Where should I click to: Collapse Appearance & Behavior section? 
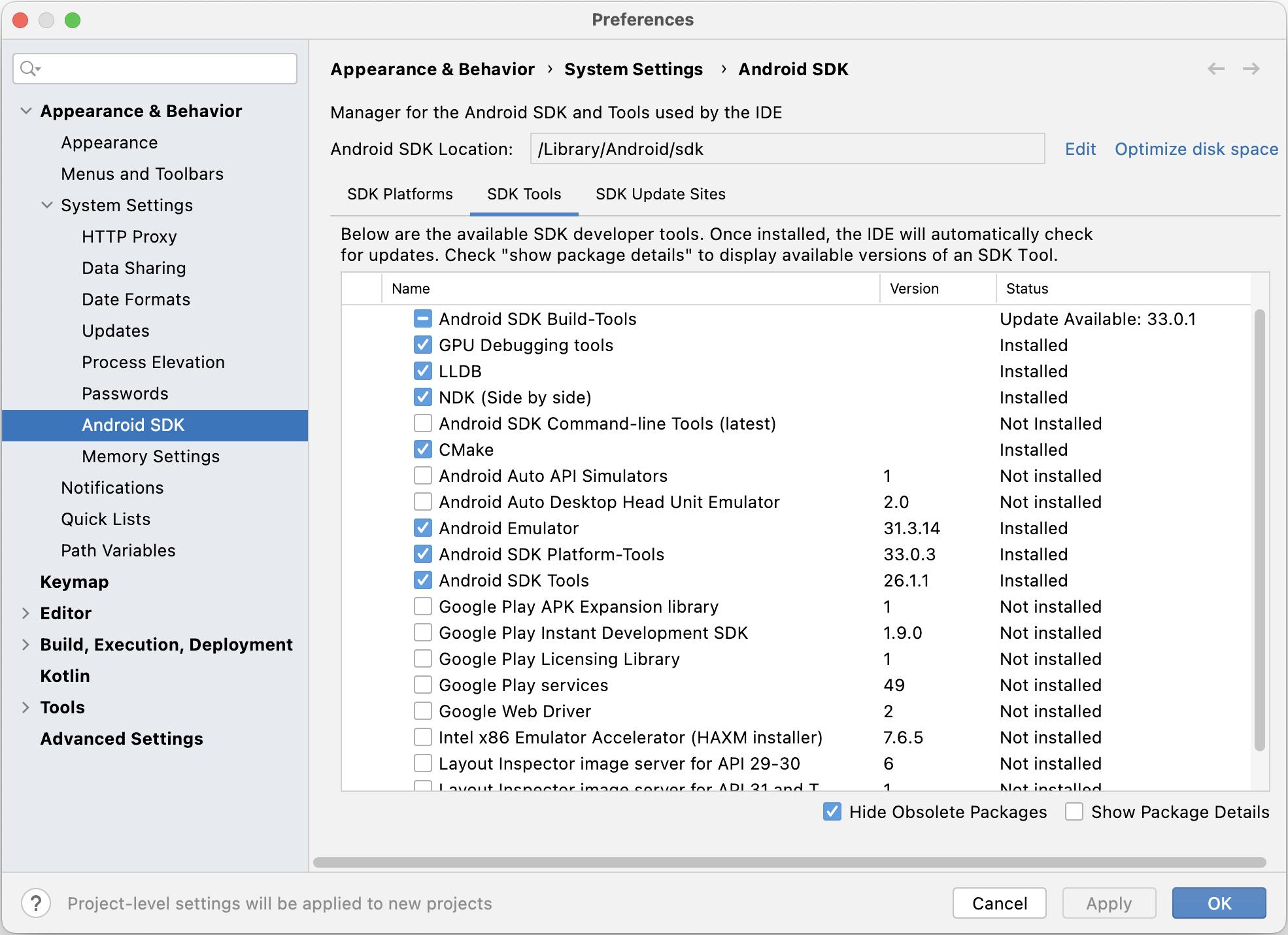[26, 111]
